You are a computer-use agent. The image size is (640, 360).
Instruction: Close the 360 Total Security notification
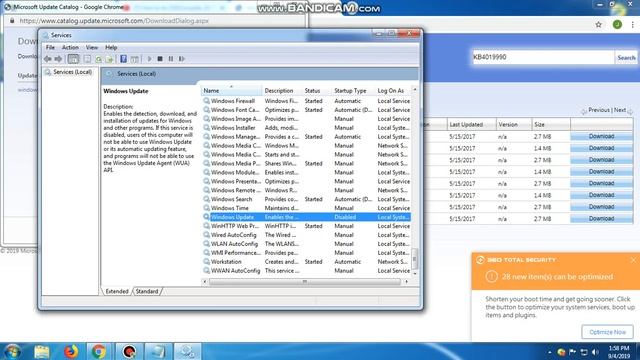[633, 260]
